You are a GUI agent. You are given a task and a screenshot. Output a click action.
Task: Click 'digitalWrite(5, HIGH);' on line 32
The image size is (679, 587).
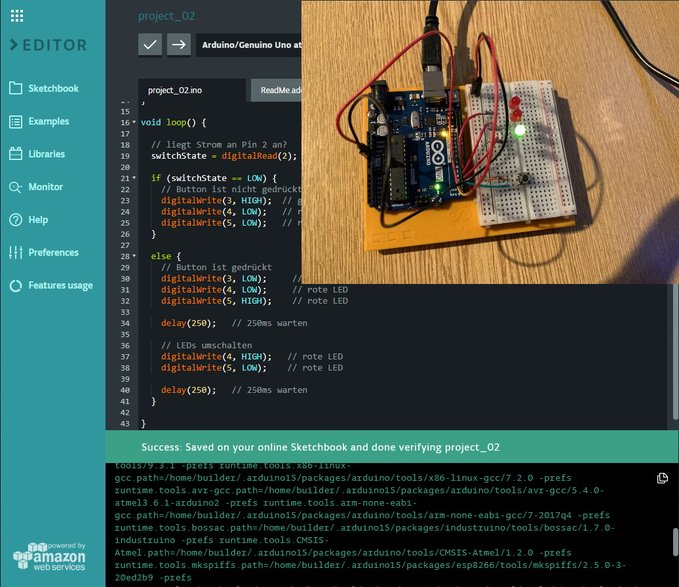[216, 301]
